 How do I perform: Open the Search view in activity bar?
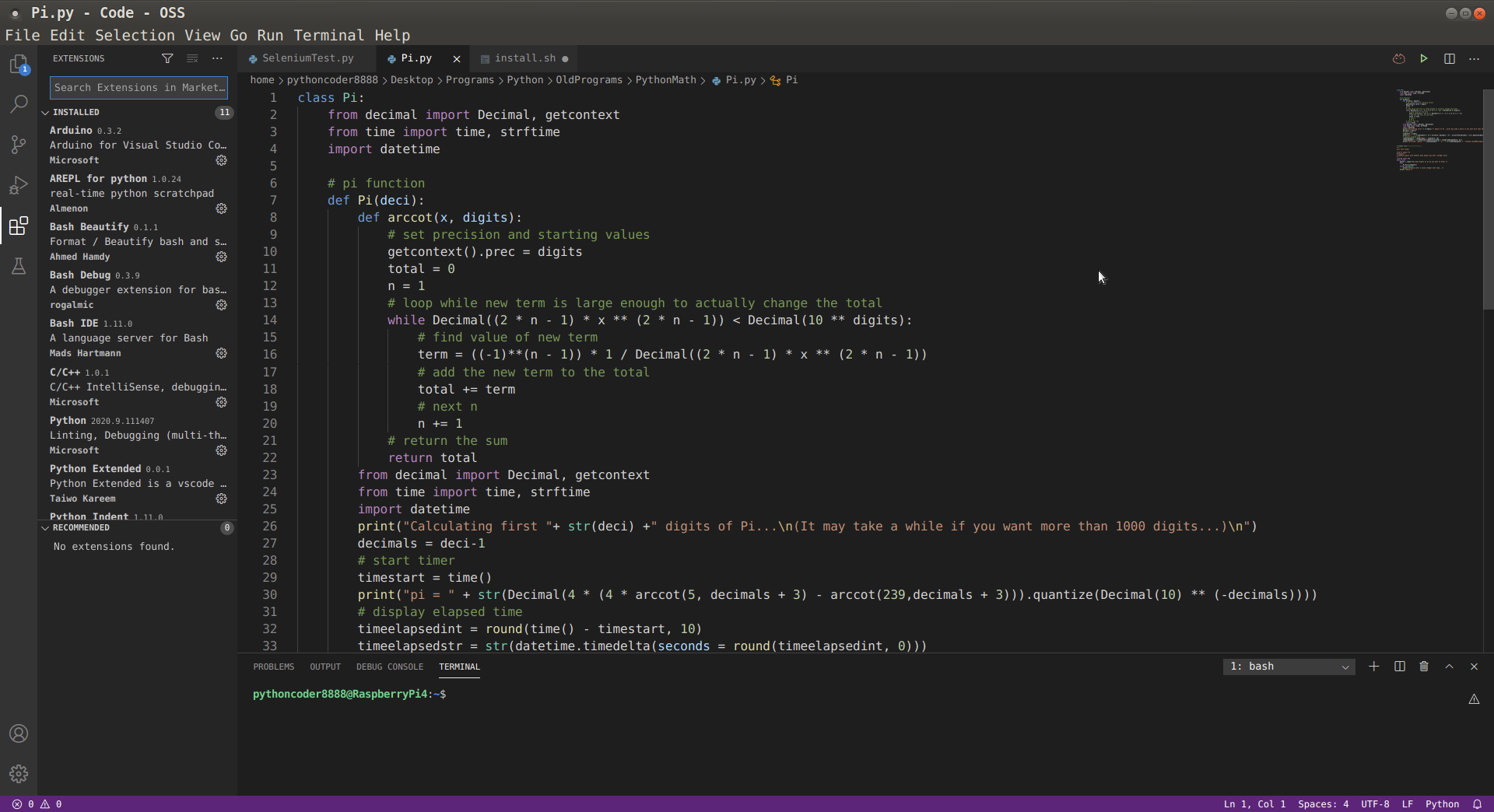coord(19,104)
